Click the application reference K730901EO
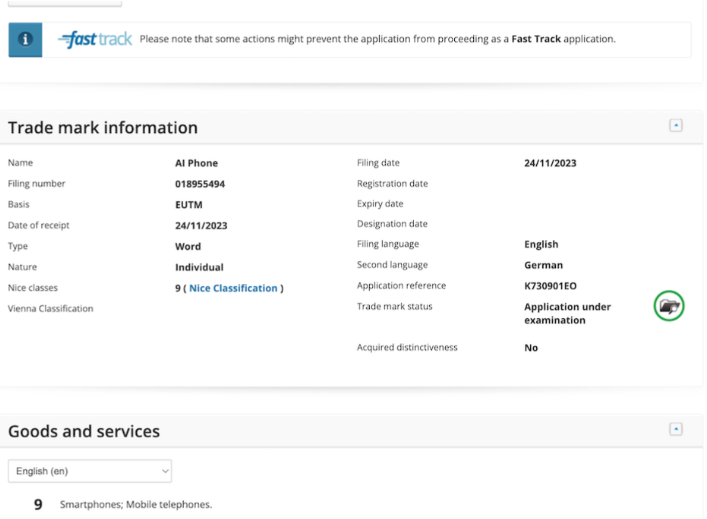 pyautogui.click(x=550, y=286)
